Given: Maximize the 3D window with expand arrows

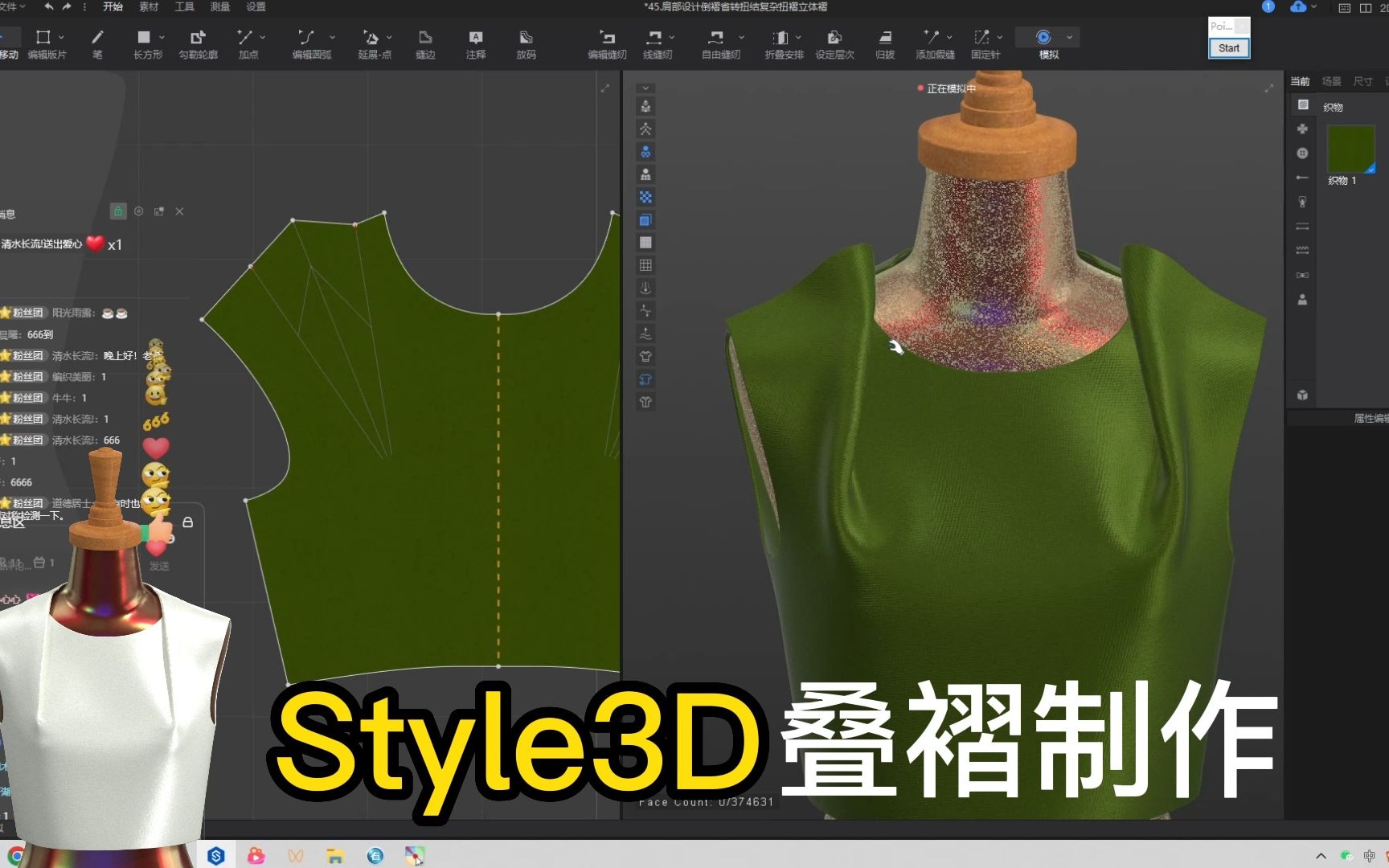Looking at the screenshot, I should coord(1269,88).
